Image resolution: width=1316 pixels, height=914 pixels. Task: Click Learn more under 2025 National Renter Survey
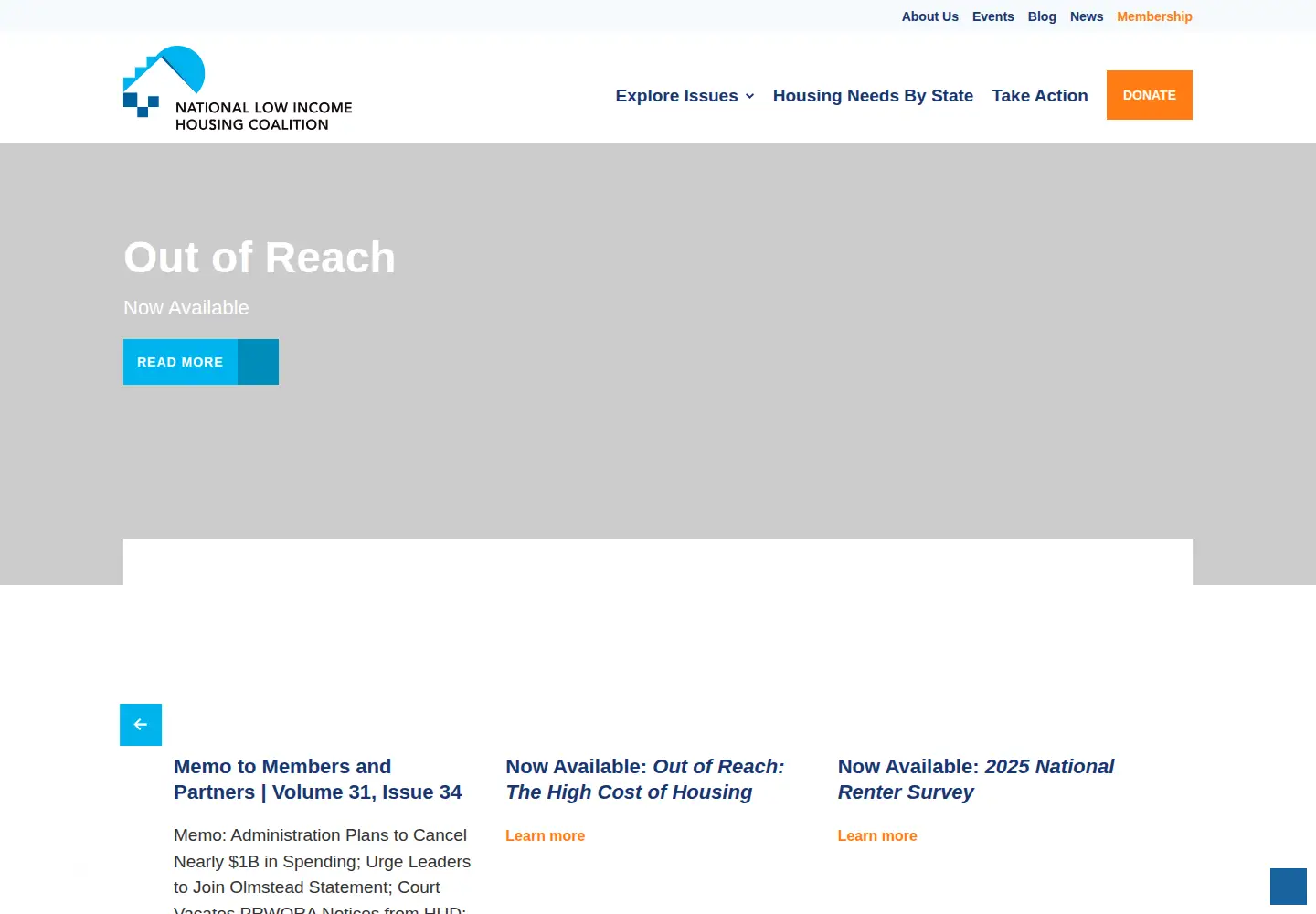(877, 836)
